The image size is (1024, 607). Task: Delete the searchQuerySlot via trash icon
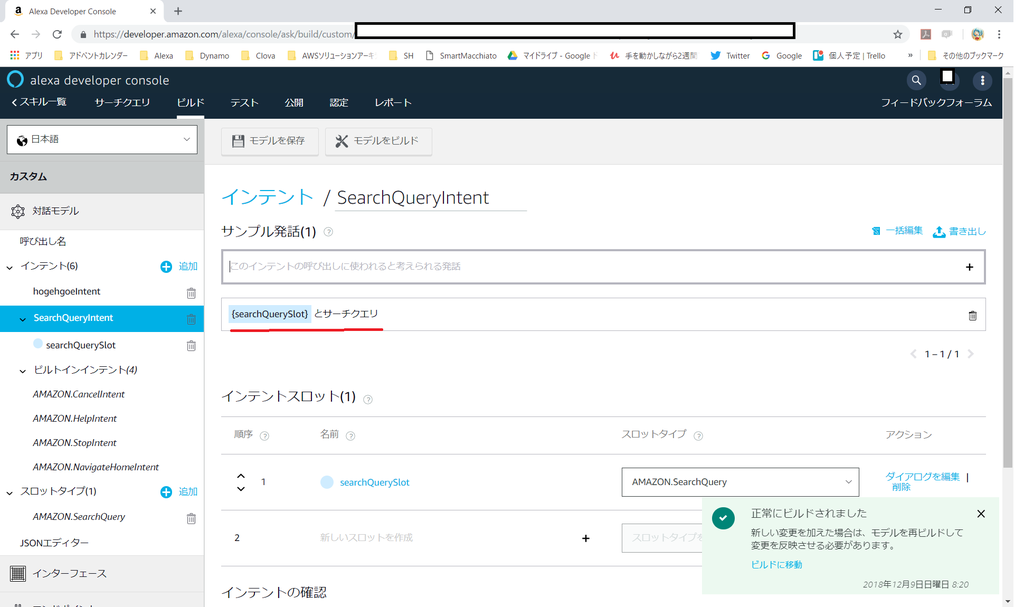point(190,344)
